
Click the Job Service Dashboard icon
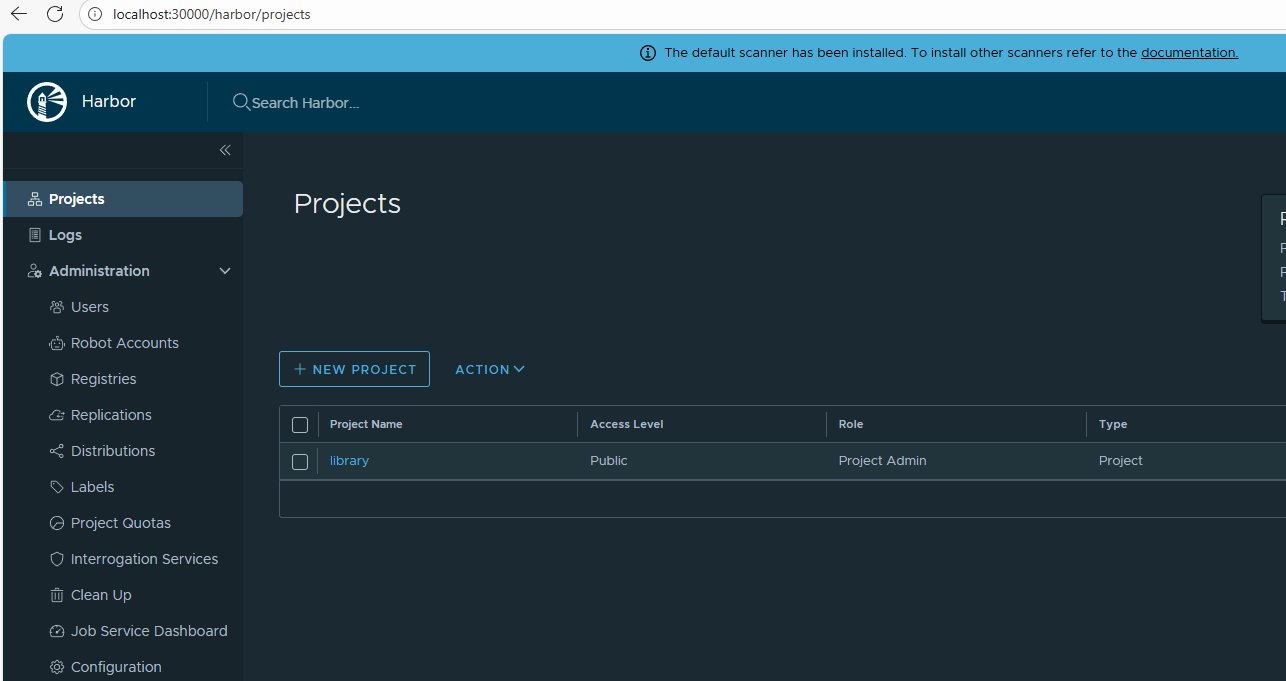click(x=57, y=631)
